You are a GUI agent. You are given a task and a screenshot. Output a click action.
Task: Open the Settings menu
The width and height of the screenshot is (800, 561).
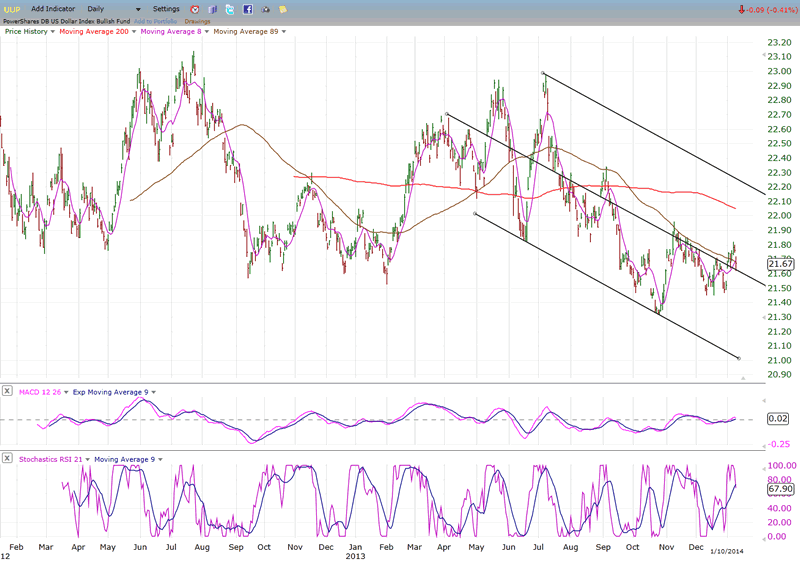[166, 9]
